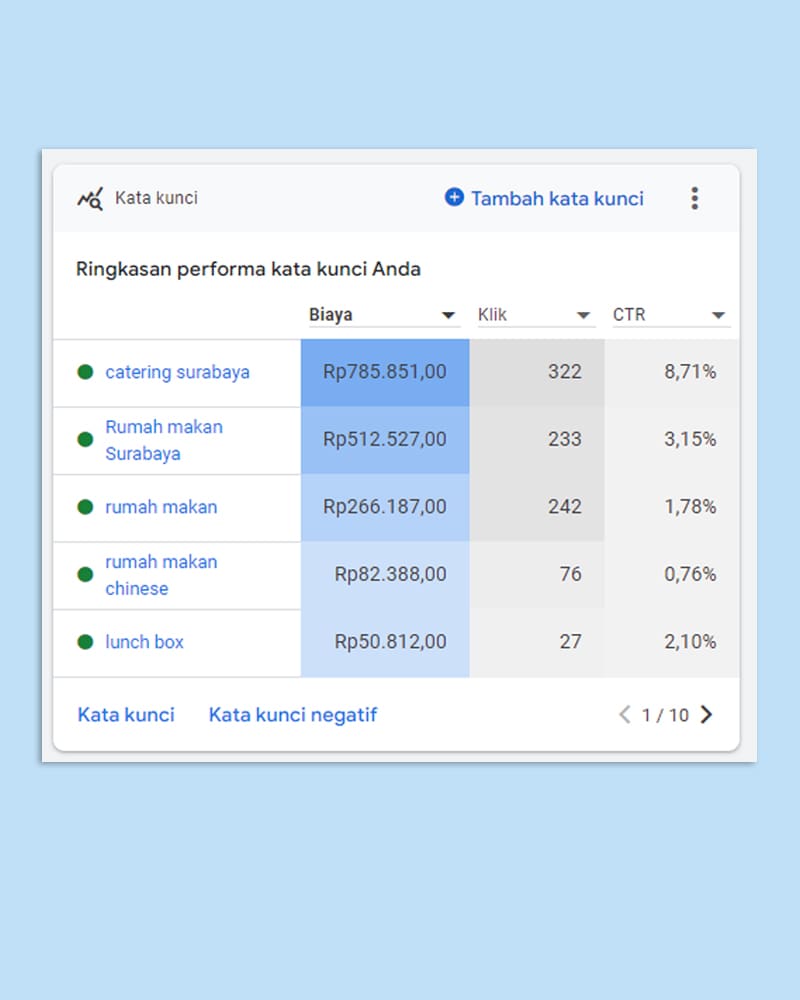Click the keyword search chart icon
The width and height of the screenshot is (800, 1000).
(x=90, y=198)
